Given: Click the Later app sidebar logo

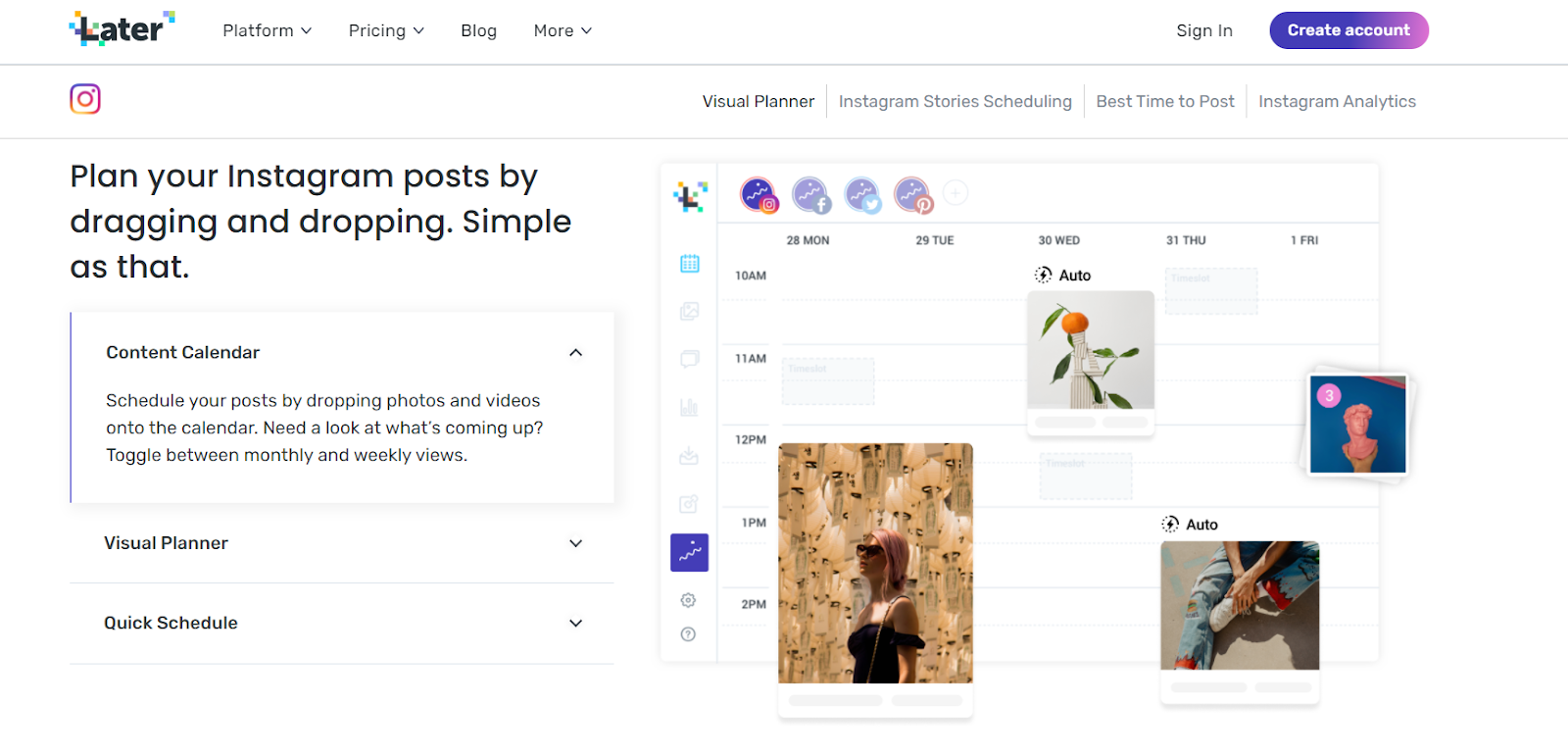Looking at the screenshot, I should 690,196.
